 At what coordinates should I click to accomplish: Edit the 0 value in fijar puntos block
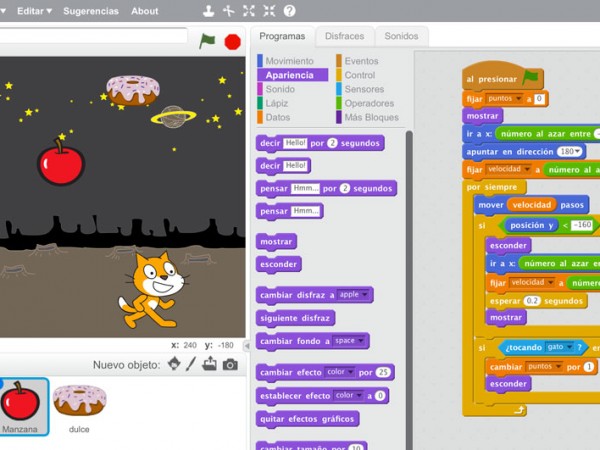point(539,99)
